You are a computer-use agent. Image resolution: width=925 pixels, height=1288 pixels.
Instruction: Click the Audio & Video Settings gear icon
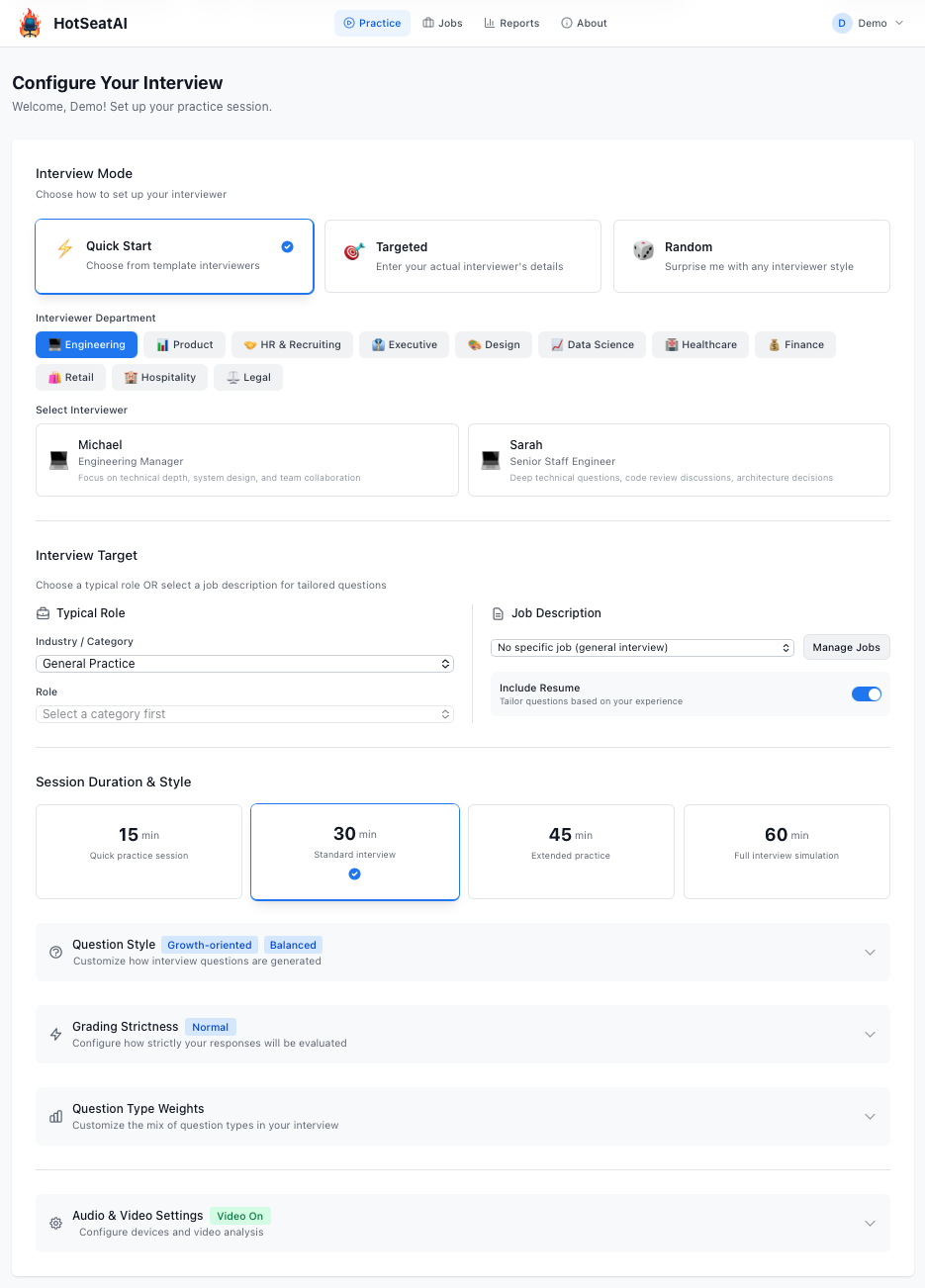(x=55, y=1223)
